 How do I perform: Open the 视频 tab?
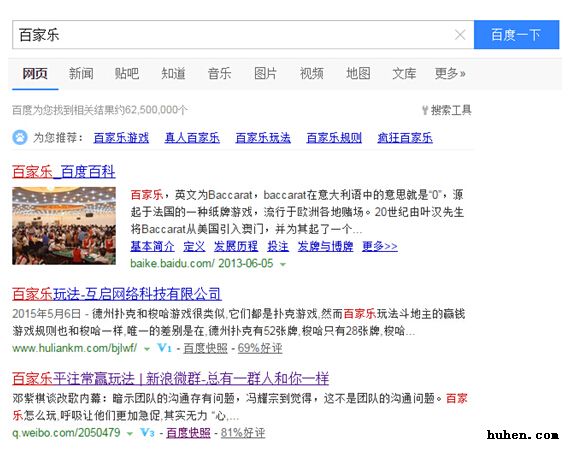pos(311,74)
